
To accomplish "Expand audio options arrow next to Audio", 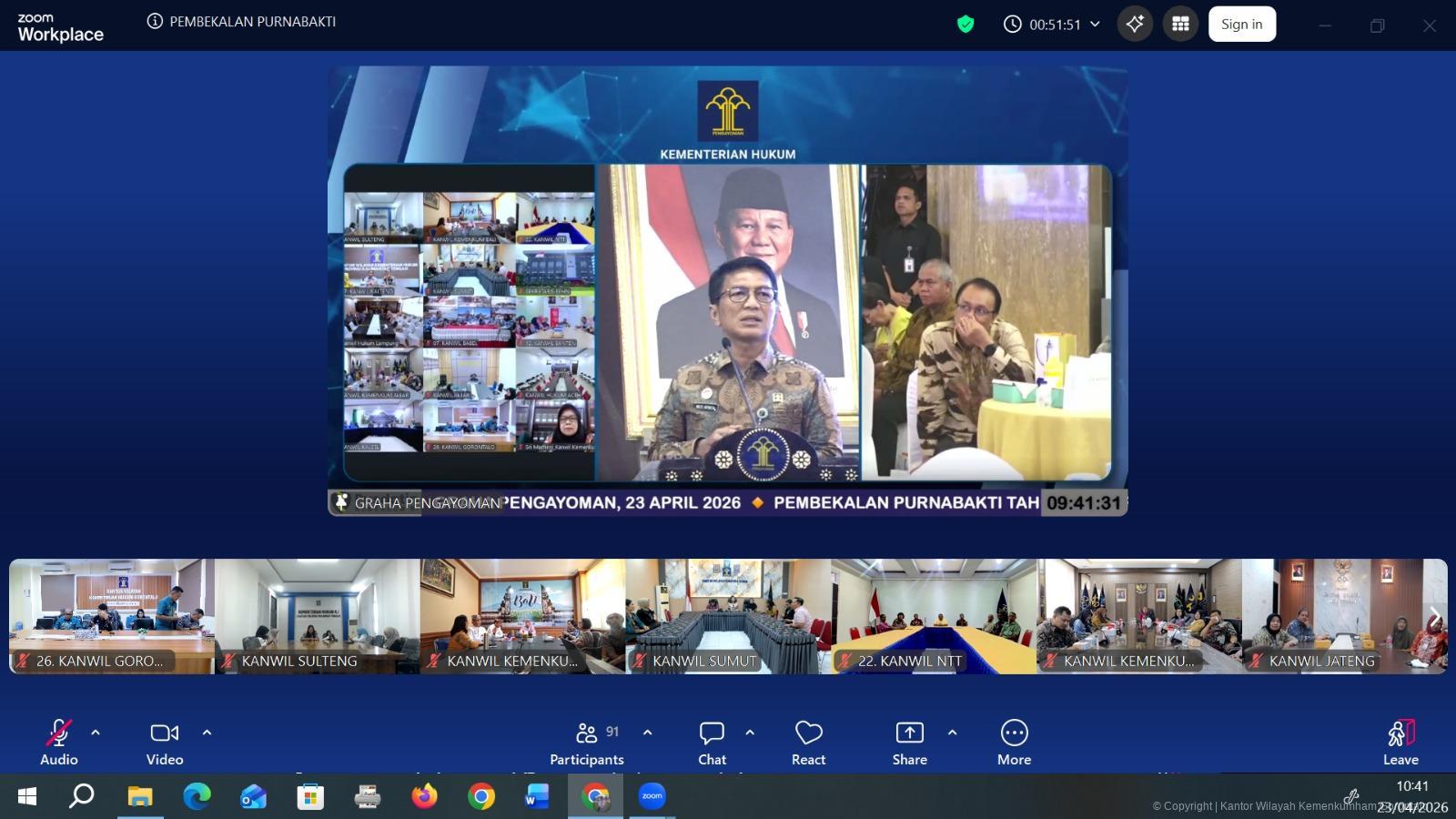I will (x=96, y=733).
